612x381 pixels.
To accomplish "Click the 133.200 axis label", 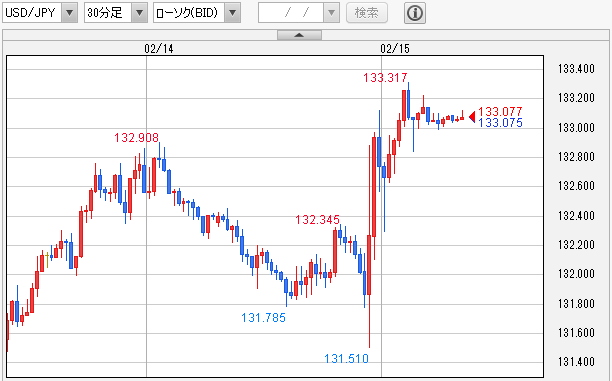I will coord(576,98).
